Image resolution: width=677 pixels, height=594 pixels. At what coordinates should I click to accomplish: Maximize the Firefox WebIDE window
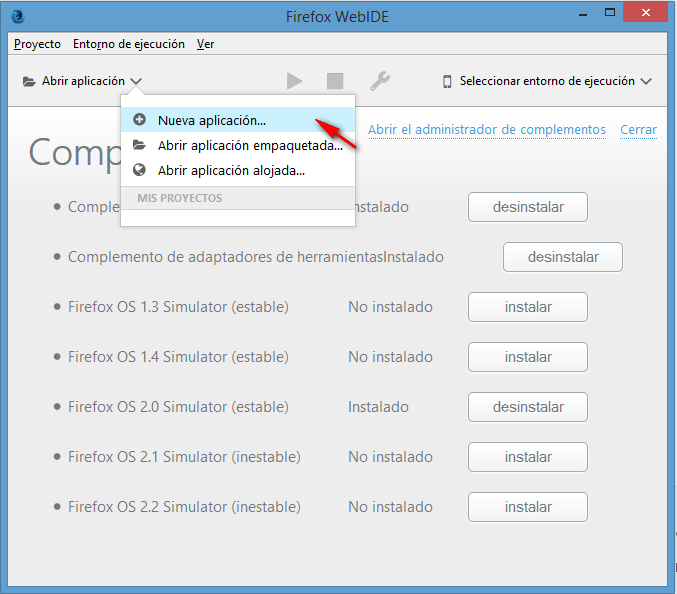pos(610,13)
